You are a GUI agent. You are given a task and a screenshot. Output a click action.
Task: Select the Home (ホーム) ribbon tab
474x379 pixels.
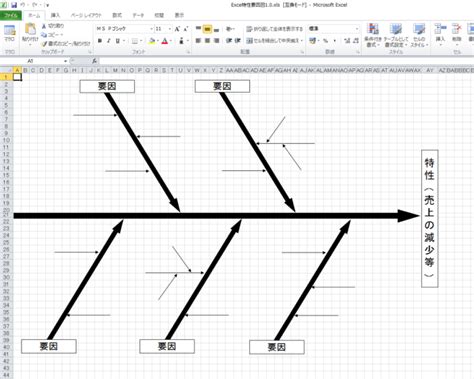pyautogui.click(x=34, y=15)
